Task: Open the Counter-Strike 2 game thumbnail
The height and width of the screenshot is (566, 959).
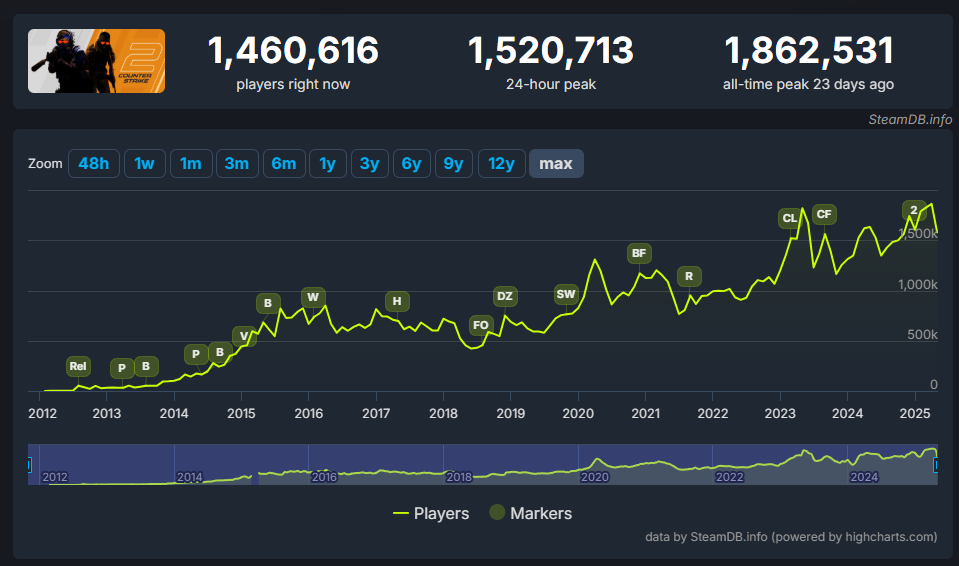Action: pos(97,61)
